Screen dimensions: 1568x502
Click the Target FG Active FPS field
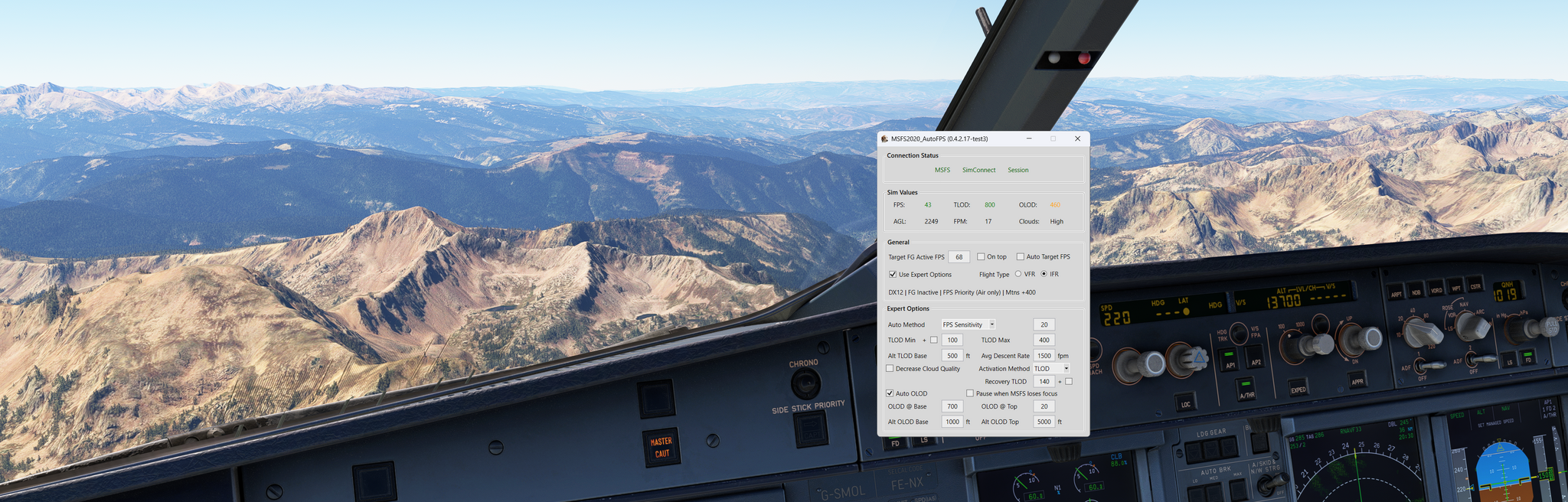pyautogui.click(x=959, y=257)
